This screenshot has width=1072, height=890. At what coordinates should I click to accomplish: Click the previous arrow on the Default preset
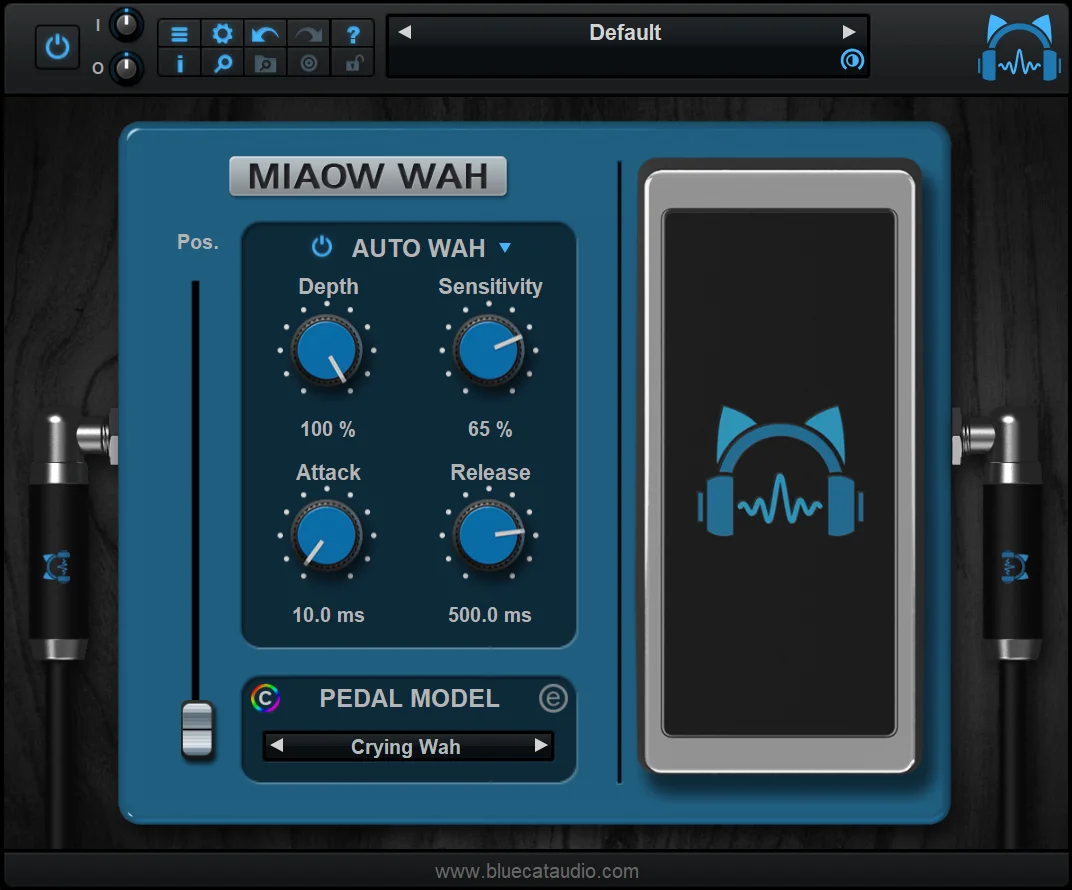(404, 32)
